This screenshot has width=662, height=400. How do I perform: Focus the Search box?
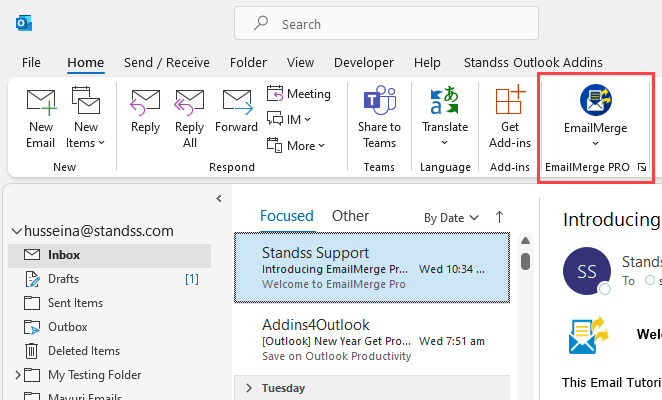[x=386, y=24]
